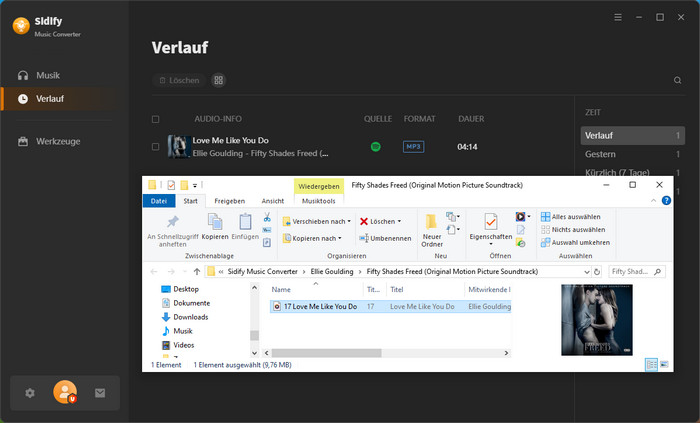This screenshot has width=700, height=423.
Task: Click the green Spotify source icon
Action: (376, 147)
